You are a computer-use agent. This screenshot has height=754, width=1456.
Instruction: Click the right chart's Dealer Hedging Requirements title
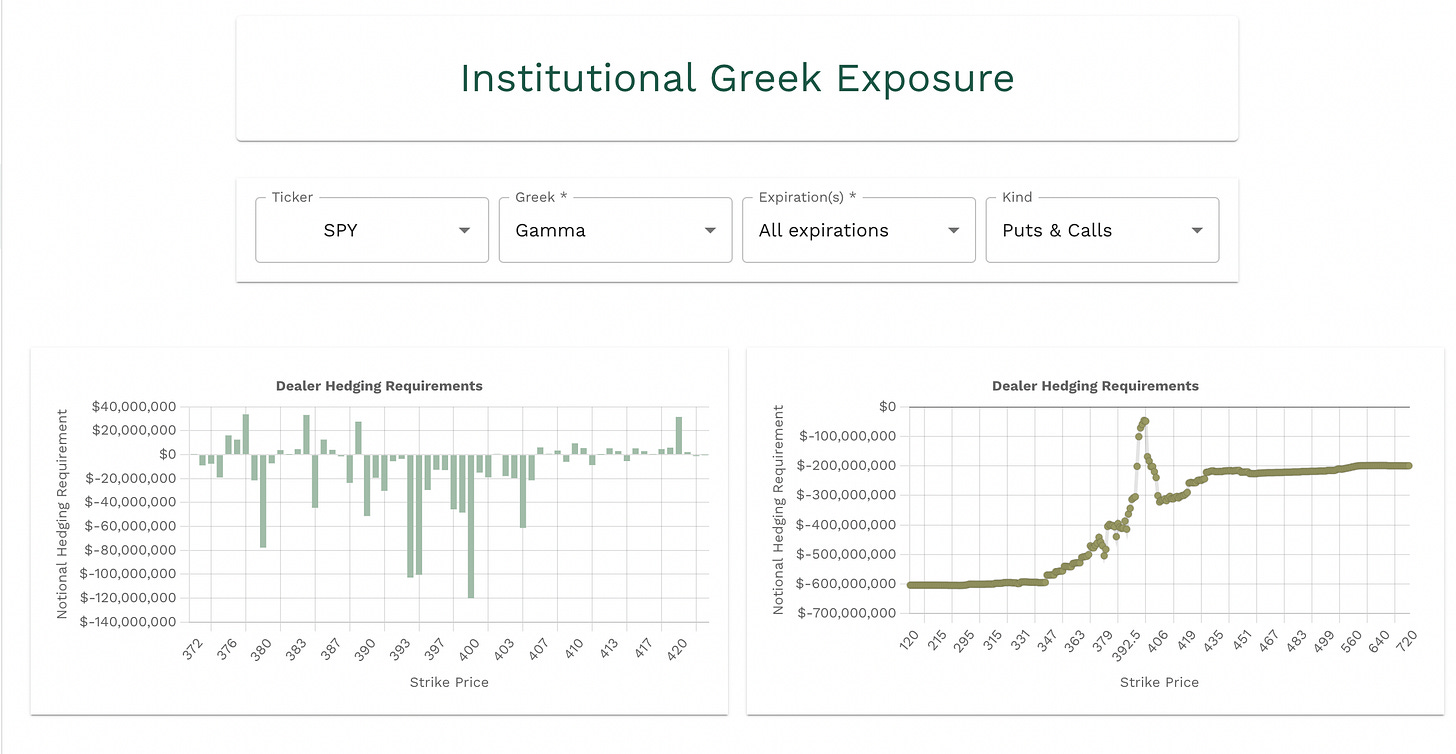[1095, 386]
